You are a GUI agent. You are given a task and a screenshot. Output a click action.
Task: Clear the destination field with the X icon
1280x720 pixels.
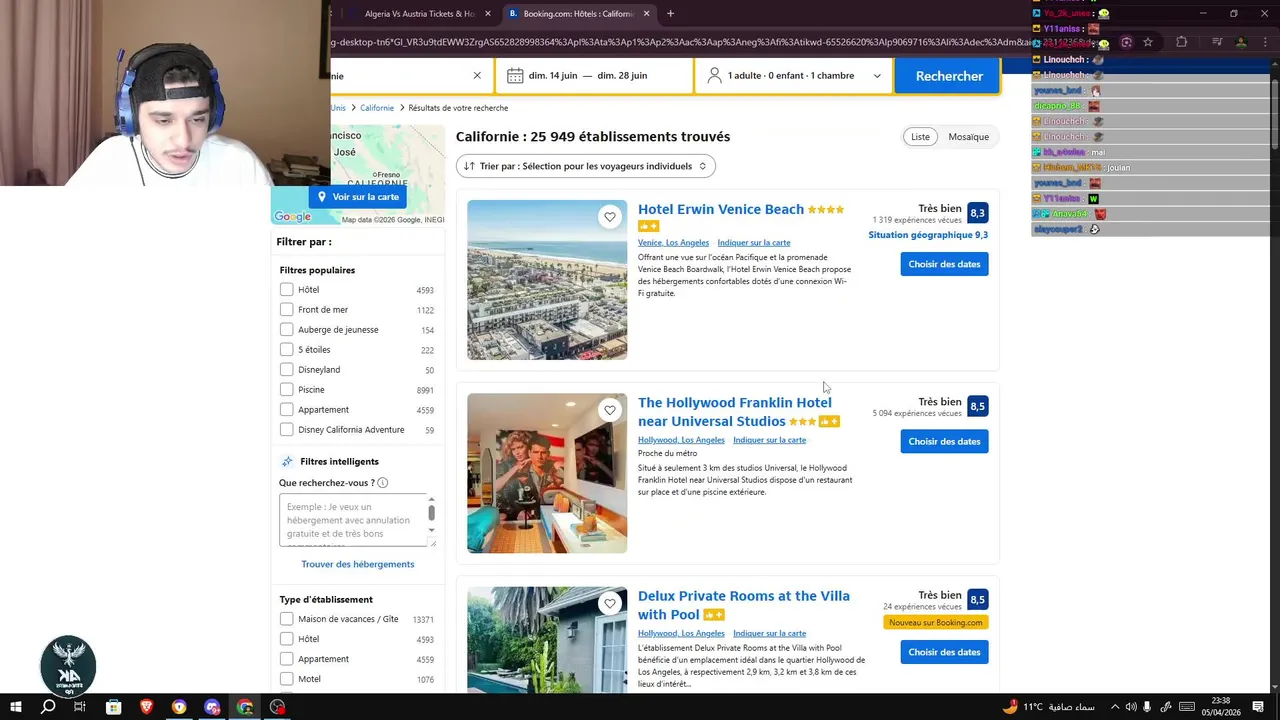(477, 75)
